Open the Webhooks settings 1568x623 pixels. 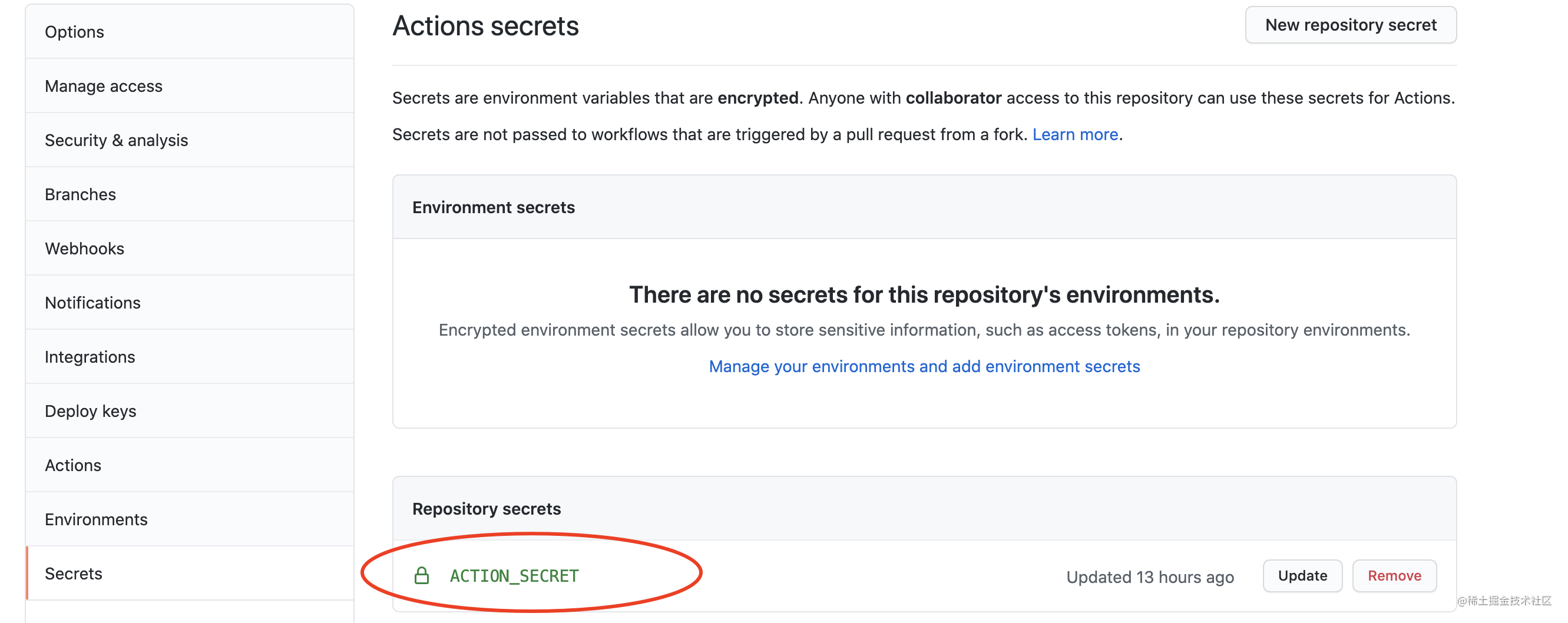(x=190, y=248)
